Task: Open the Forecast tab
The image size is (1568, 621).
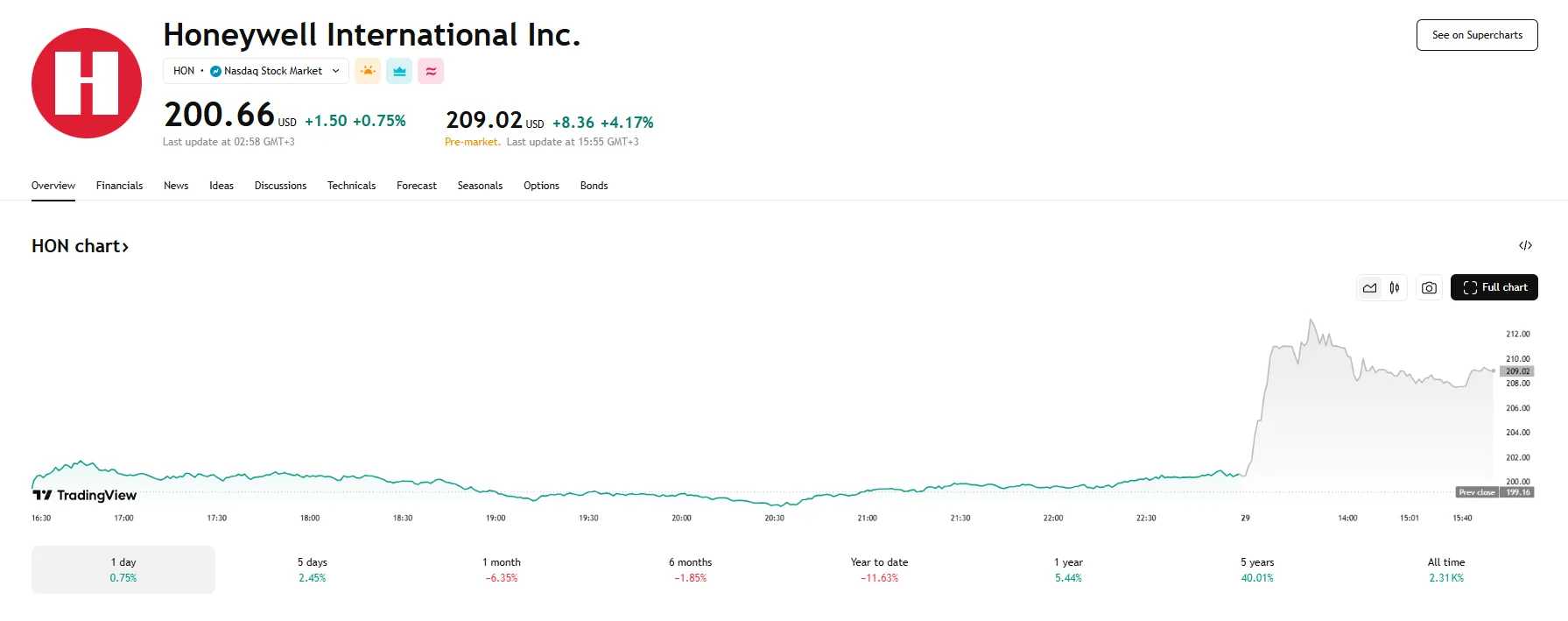Action: [417, 186]
